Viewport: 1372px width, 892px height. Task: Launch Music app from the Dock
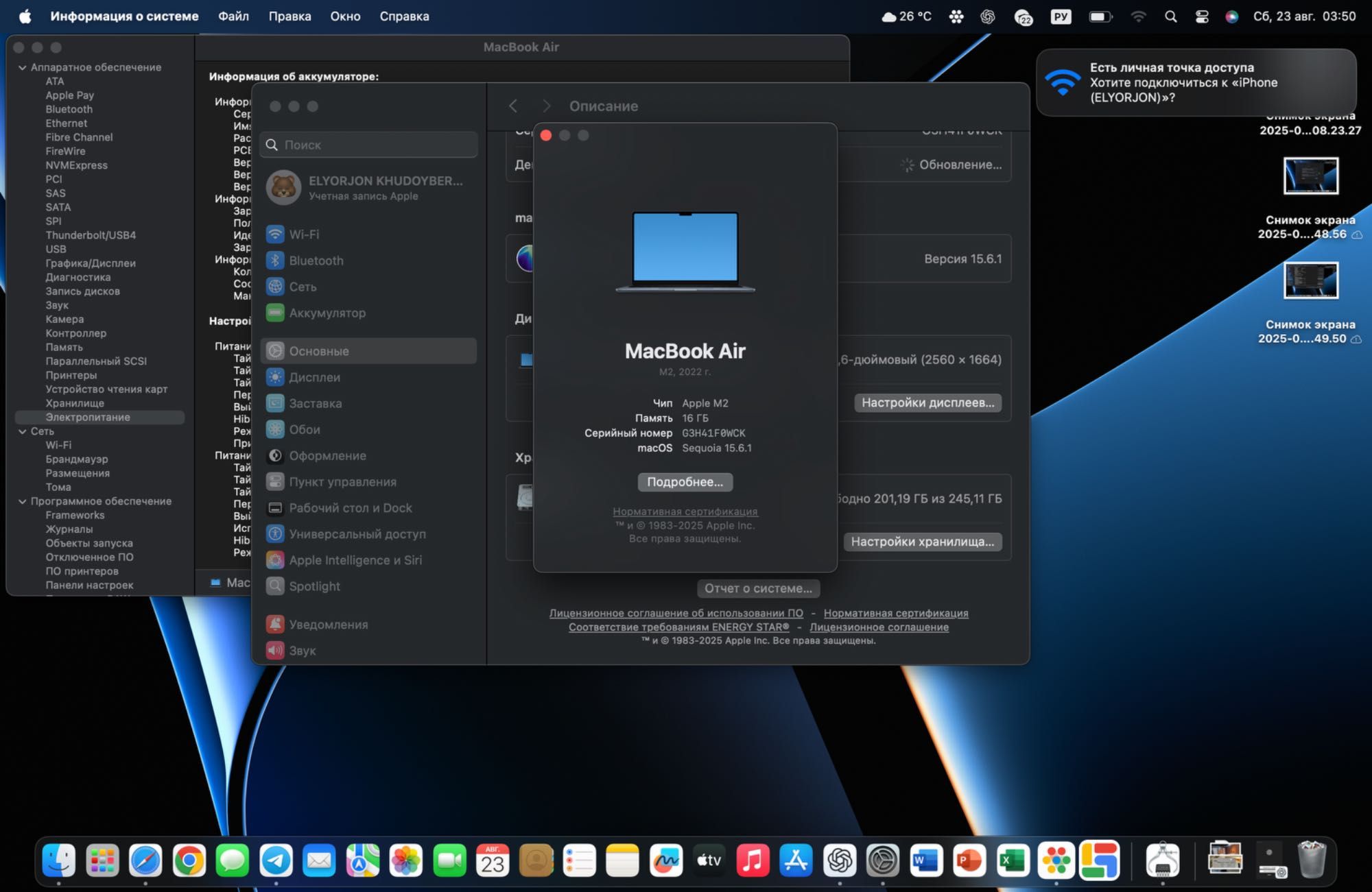point(753,860)
